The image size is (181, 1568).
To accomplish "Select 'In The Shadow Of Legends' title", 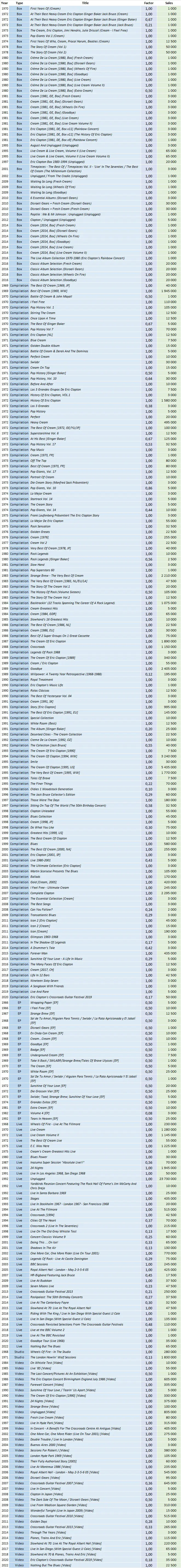I will tap(48, 942).
